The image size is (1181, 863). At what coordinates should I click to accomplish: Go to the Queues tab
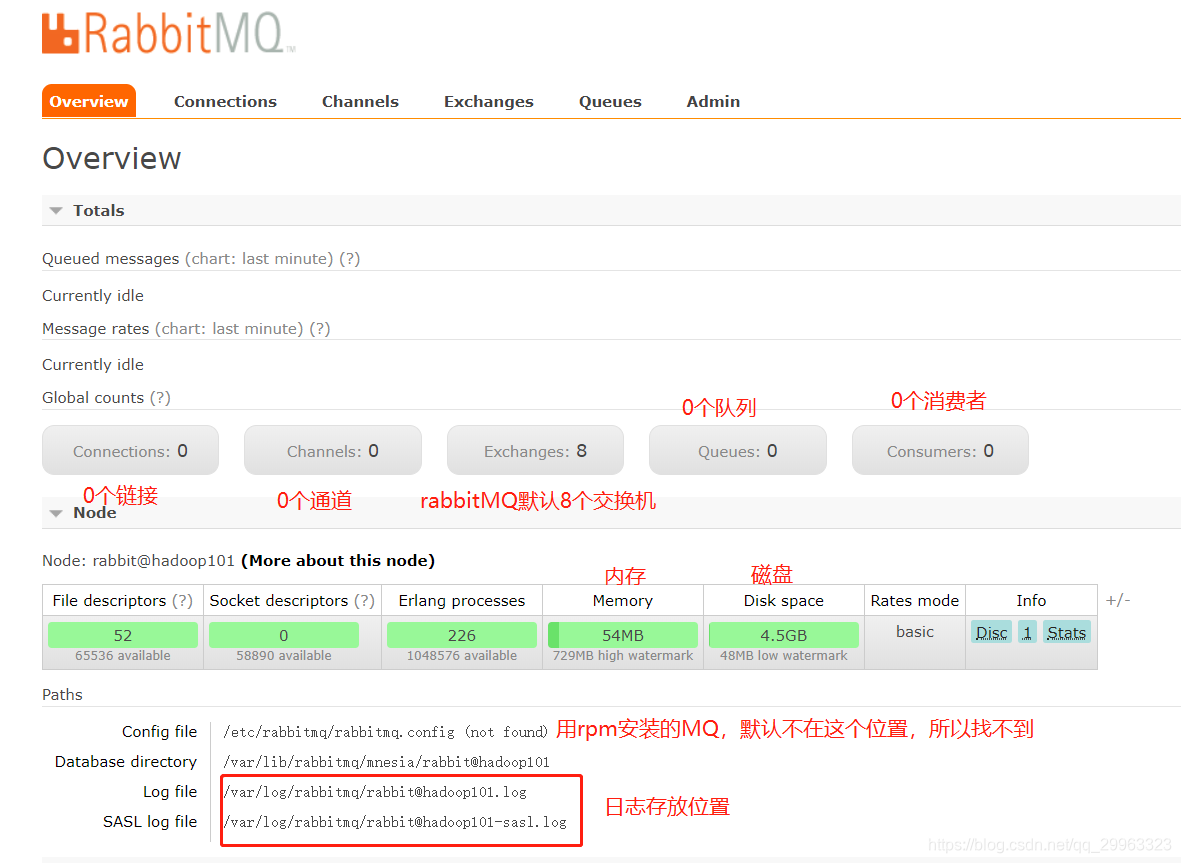pyautogui.click(x=610, y=101)
